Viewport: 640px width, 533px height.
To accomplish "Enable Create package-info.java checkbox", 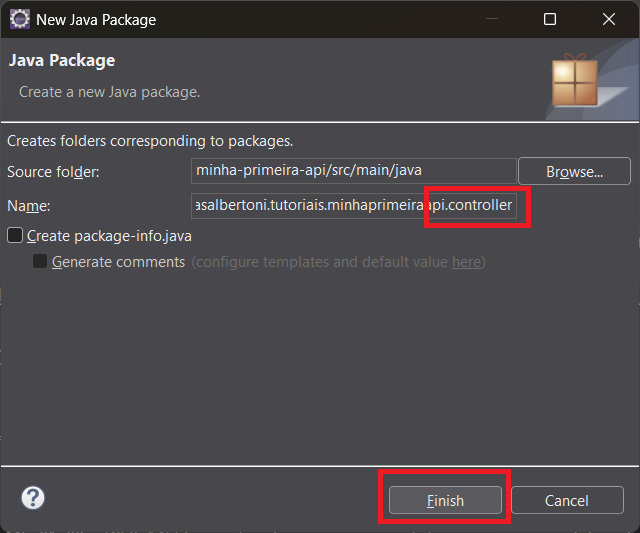I will [x=15, y=235].
